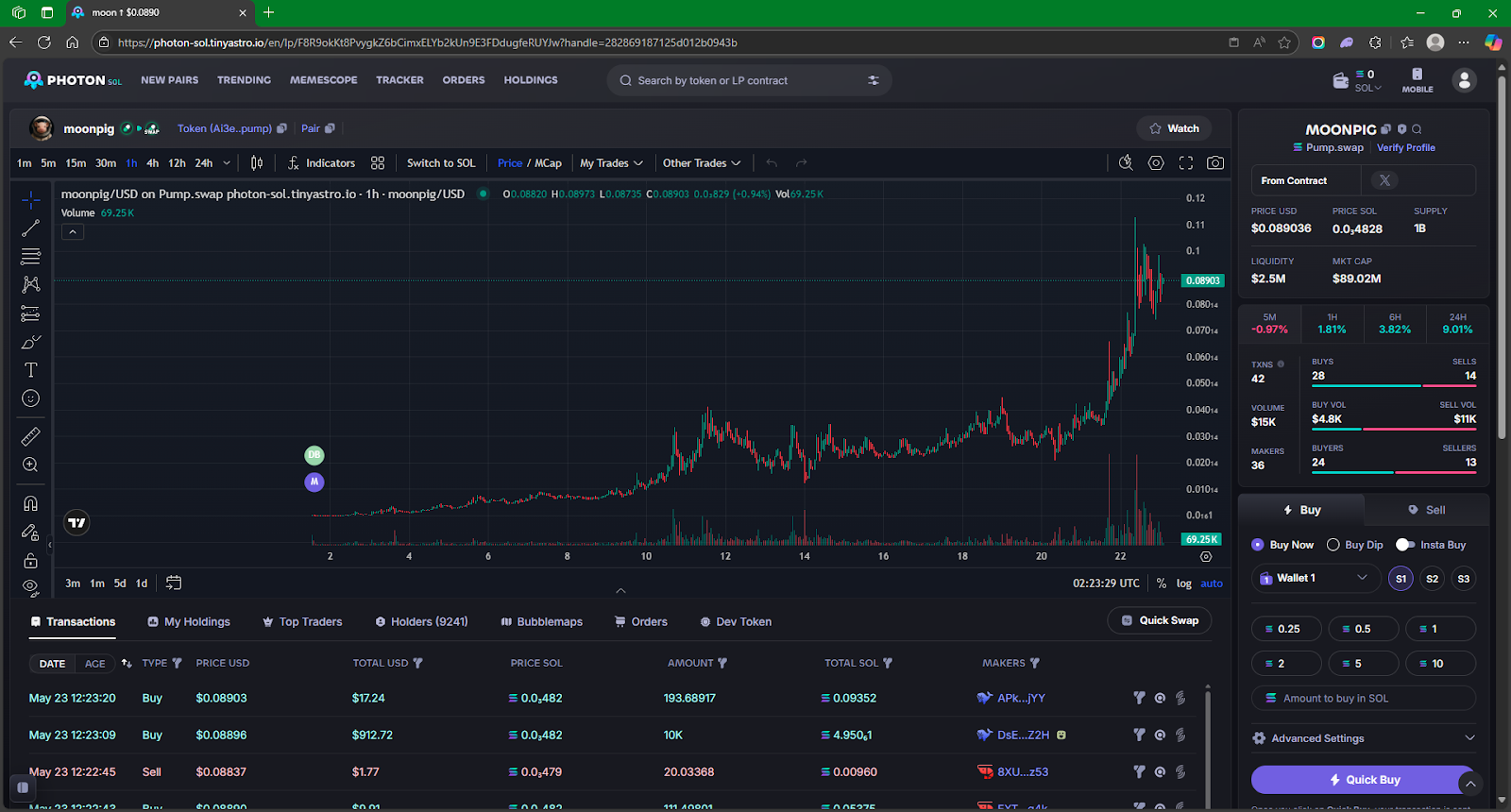The height and width of the screenshot is (812, 1511).
Task: Toggle magnet mode for drawings
Action: 30,503
